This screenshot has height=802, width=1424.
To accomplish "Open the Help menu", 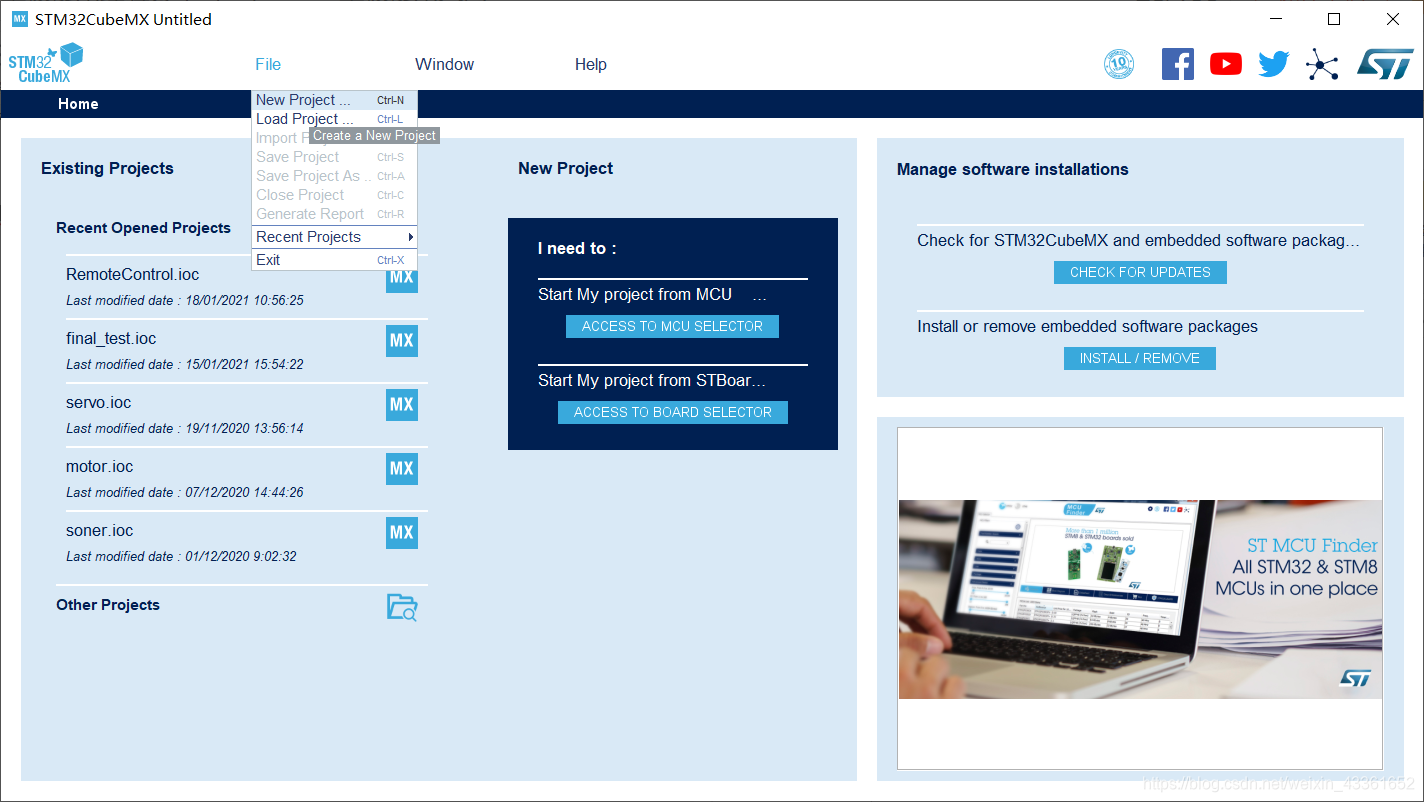I will (x=590, y=64).
